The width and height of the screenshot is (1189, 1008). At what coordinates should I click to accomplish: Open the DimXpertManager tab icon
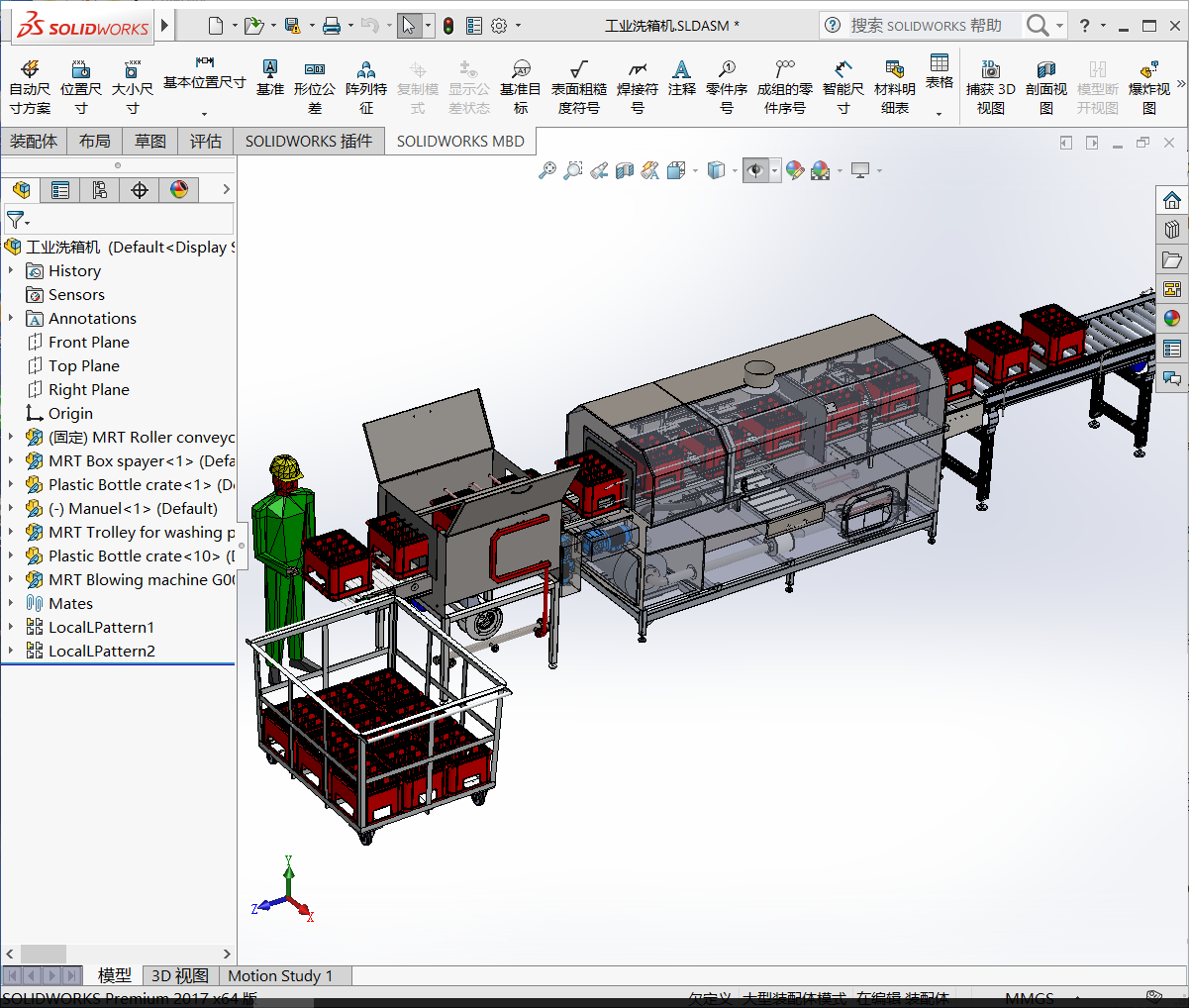point(140,189)
